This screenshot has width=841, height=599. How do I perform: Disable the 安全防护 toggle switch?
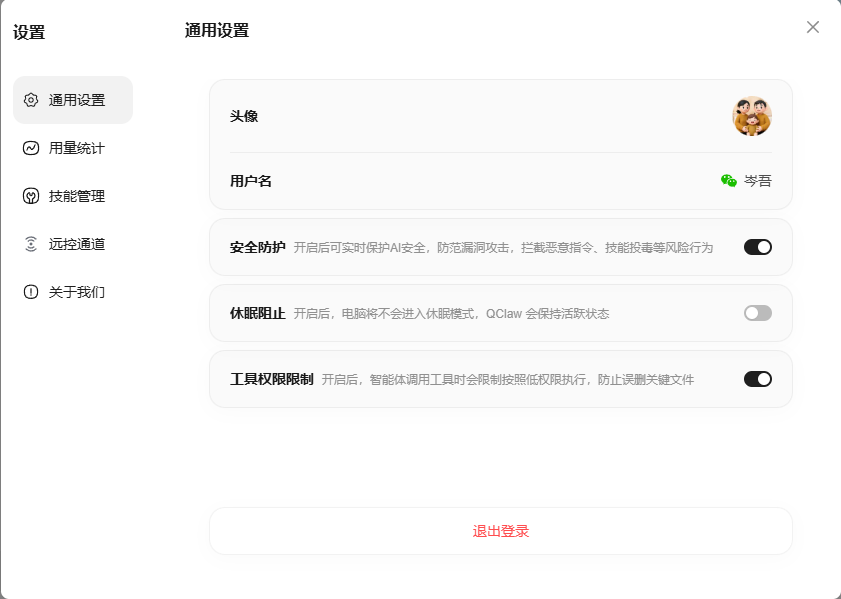click(757, 247)
